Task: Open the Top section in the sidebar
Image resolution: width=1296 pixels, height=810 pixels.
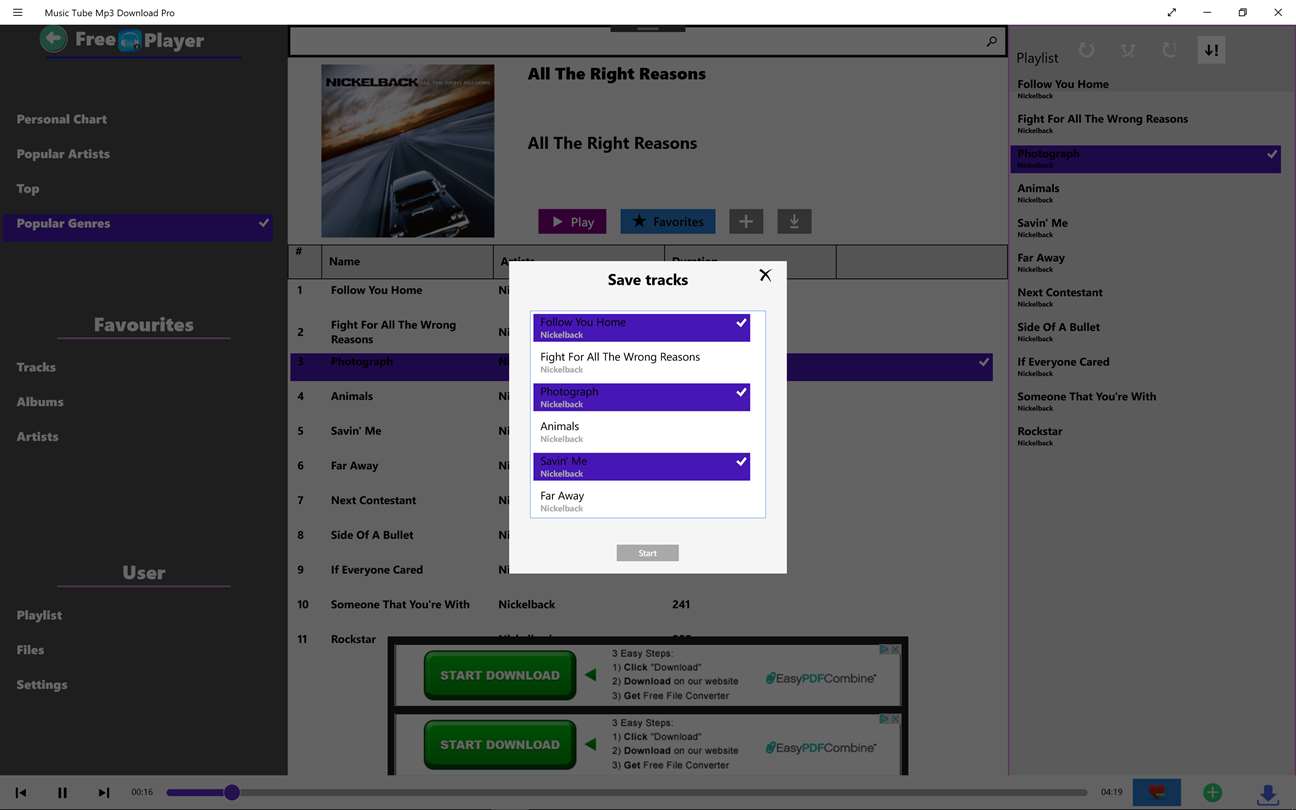Action: pos(28,189)
